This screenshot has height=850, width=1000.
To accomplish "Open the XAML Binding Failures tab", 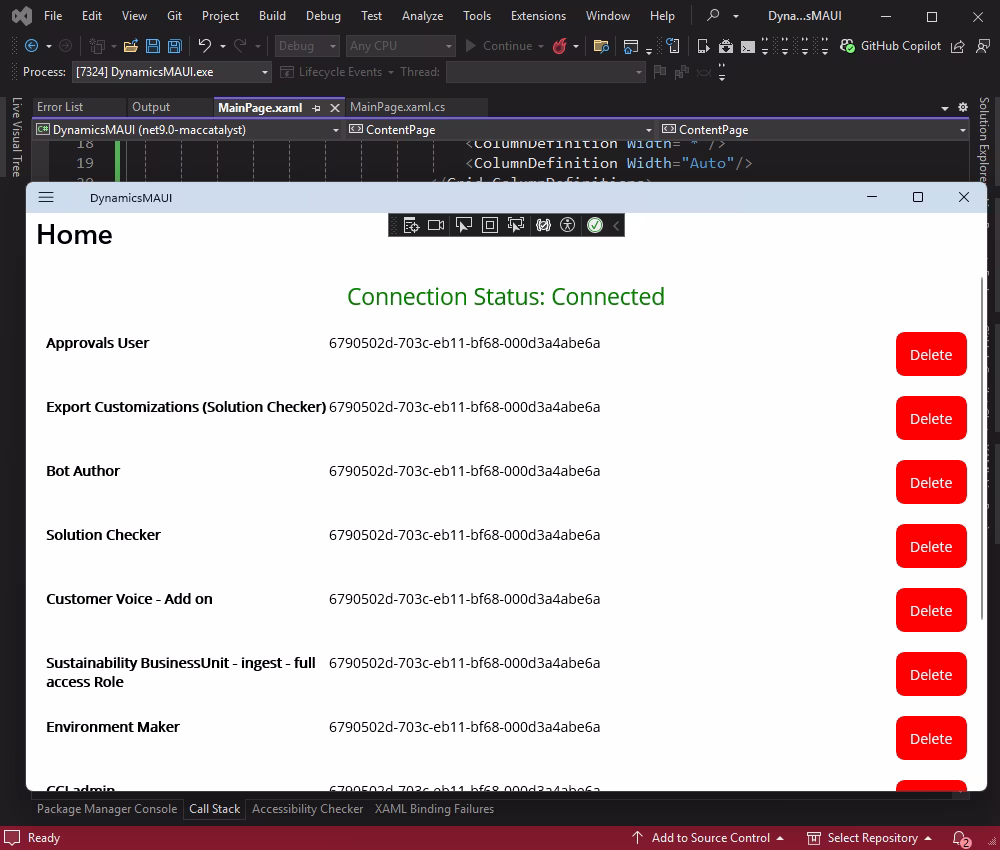I will point(434,809).
